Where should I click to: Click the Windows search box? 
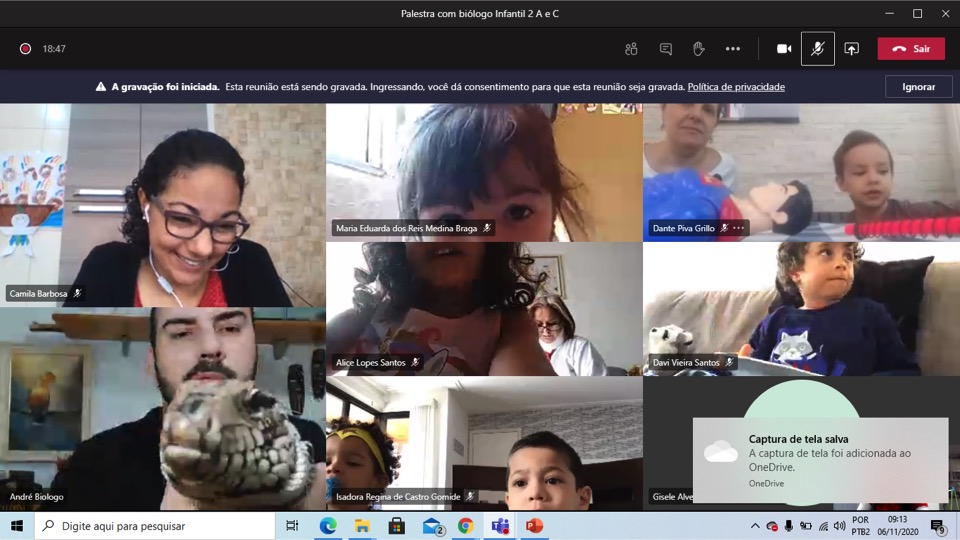point(155,526)
